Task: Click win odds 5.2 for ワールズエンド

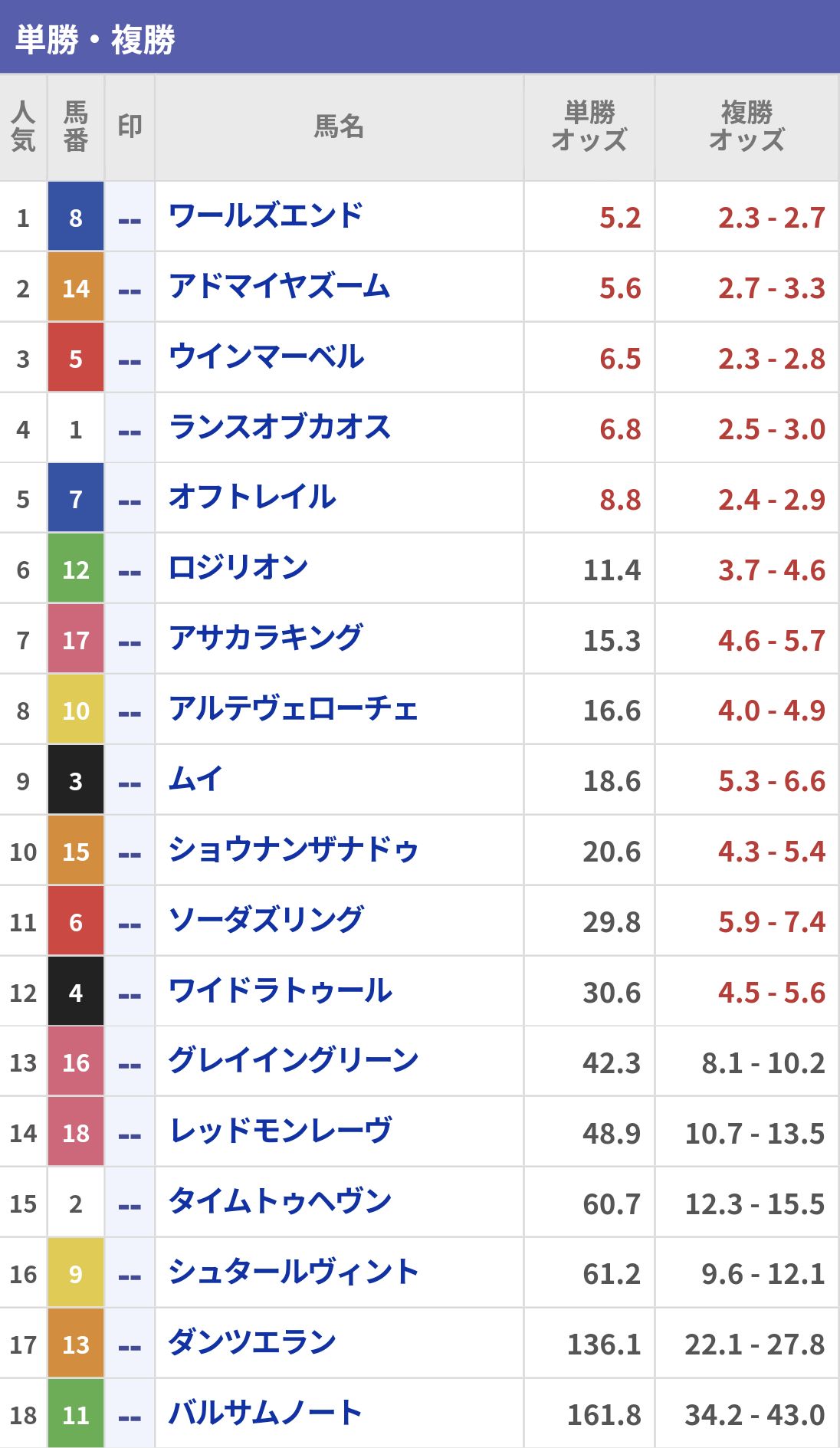Action: click(619, 218)
